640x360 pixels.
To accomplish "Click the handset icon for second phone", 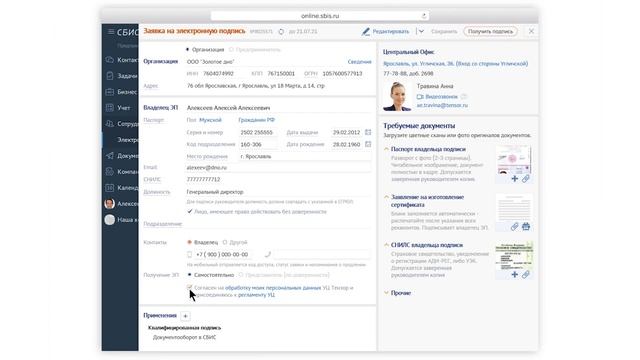I will tap(267, 254).
